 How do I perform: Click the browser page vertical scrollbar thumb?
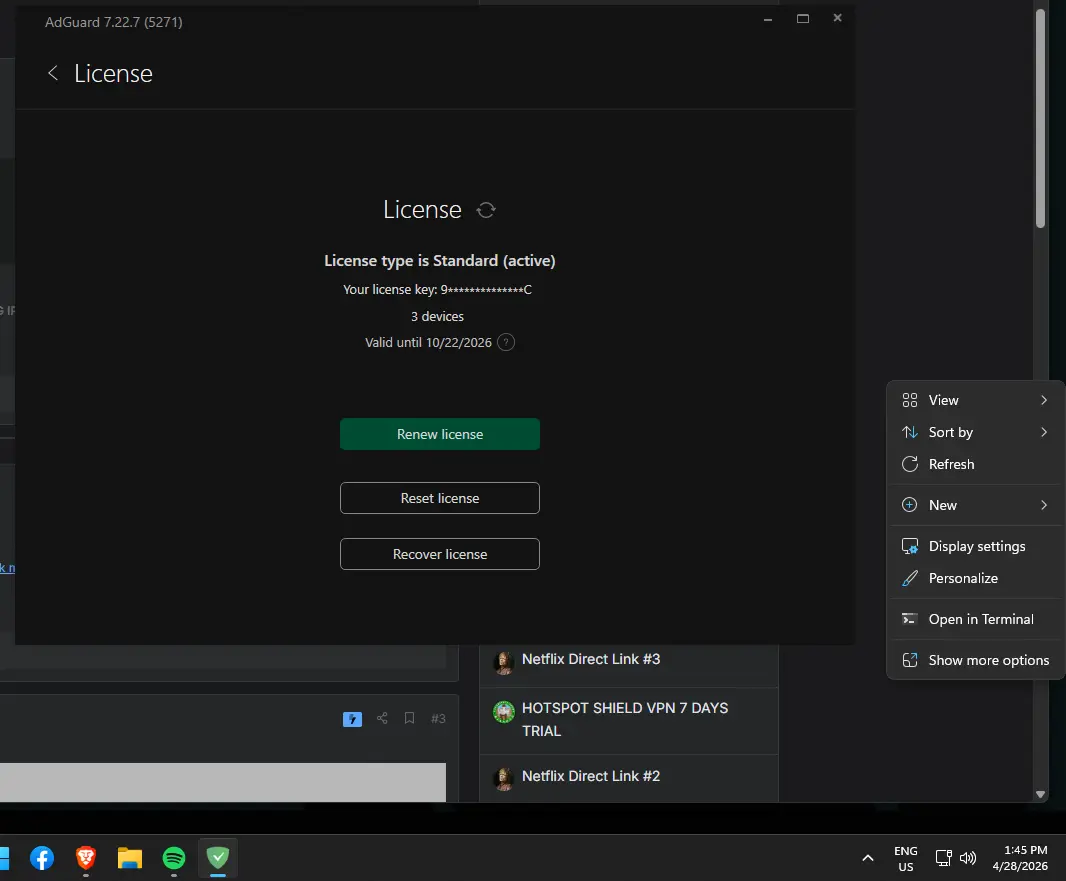(1040, 119)
